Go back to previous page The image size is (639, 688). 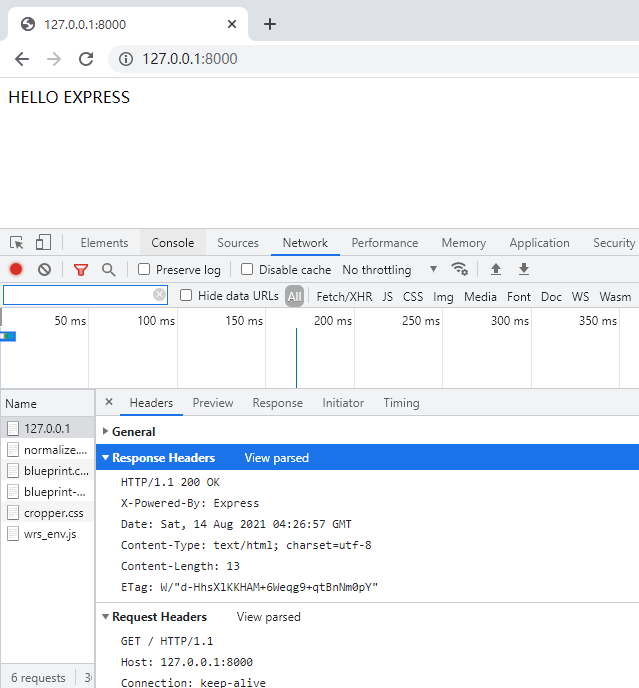[22, 59]
